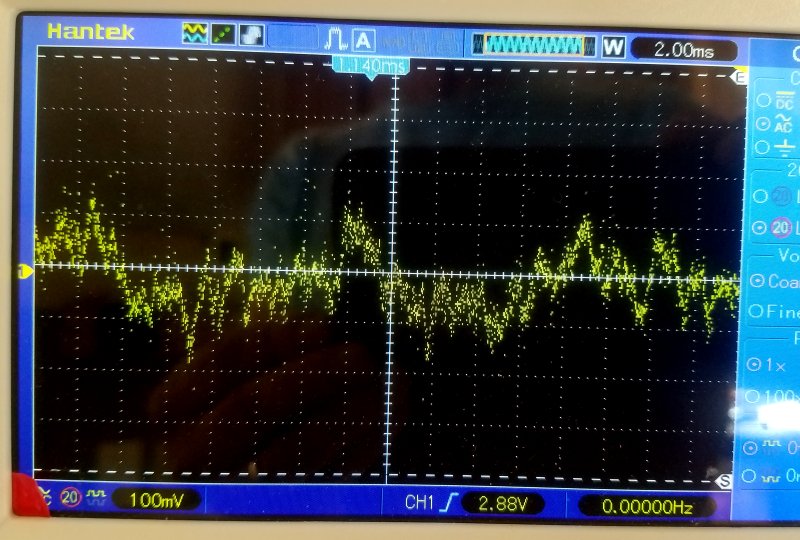Click the 1.140ms horizontal trigger position marker

pyautogui.click(x=370, y=65)
